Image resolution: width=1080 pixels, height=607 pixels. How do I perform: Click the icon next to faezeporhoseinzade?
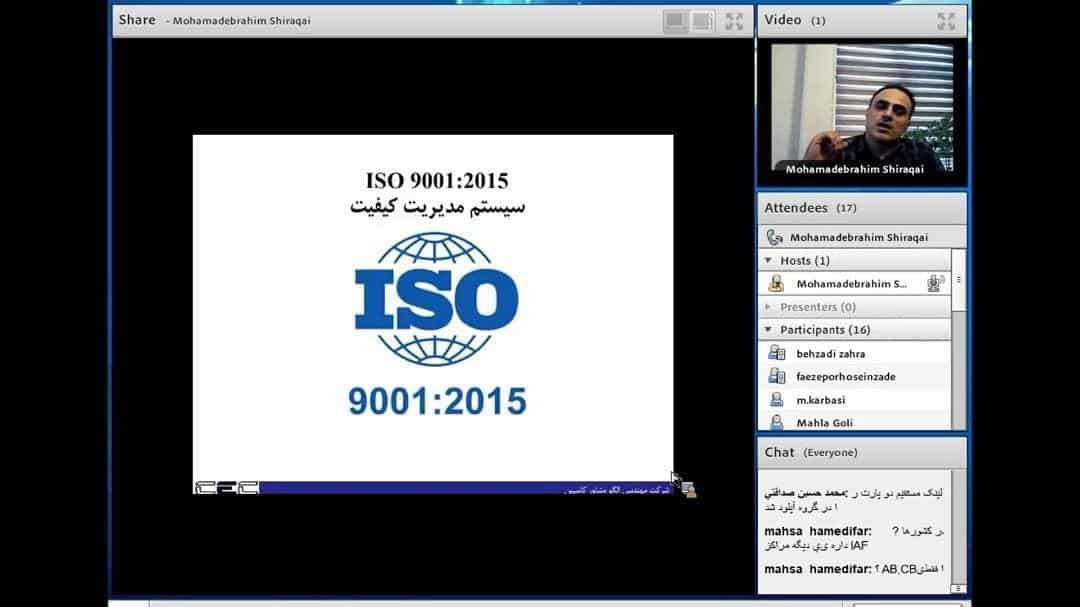776,376
